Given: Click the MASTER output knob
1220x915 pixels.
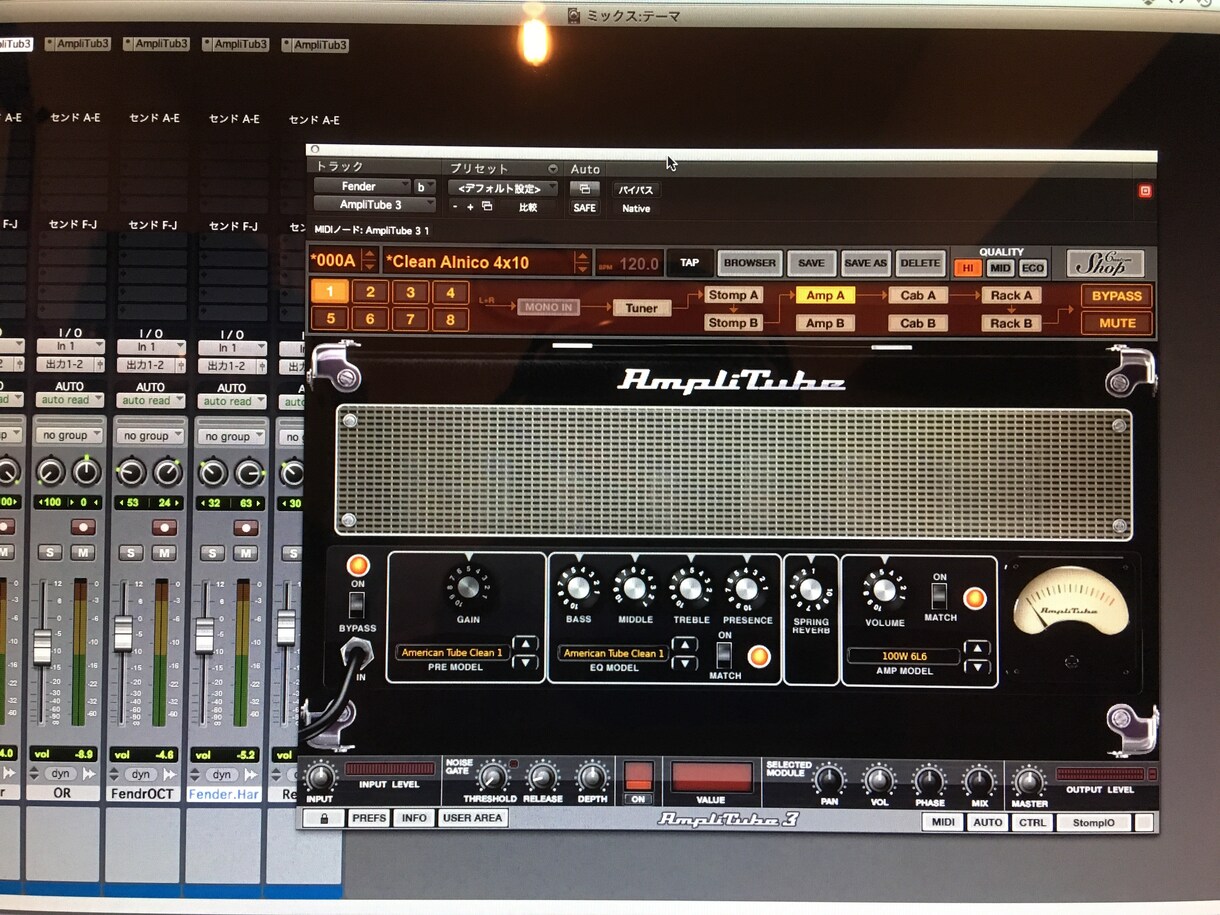Looking at the screenshot, I should click(x=1029, y=780).
